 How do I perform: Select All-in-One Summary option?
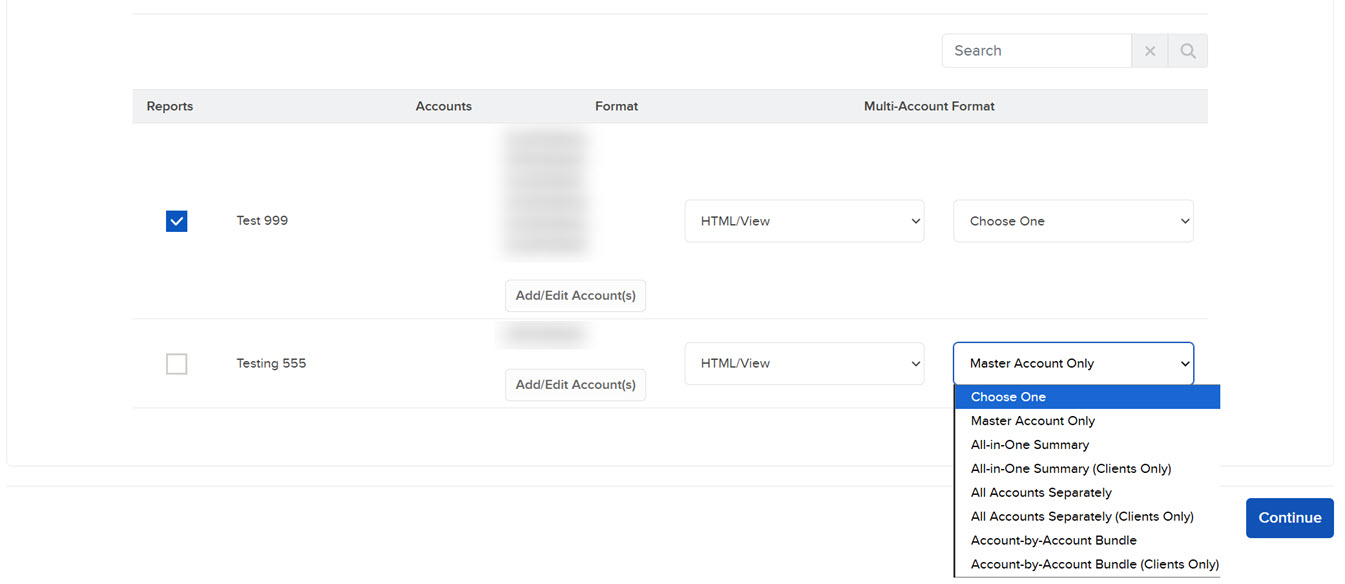tap(1030, 444)
